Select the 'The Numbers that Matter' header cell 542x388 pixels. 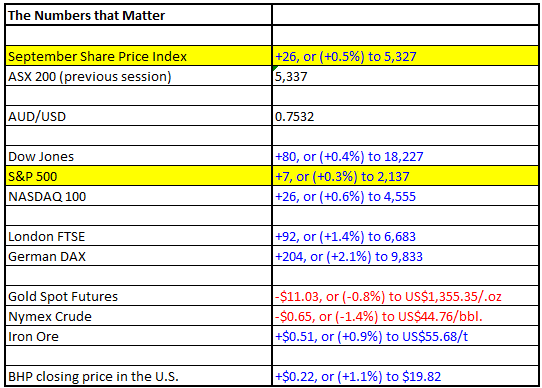click(x=139, y=15)
